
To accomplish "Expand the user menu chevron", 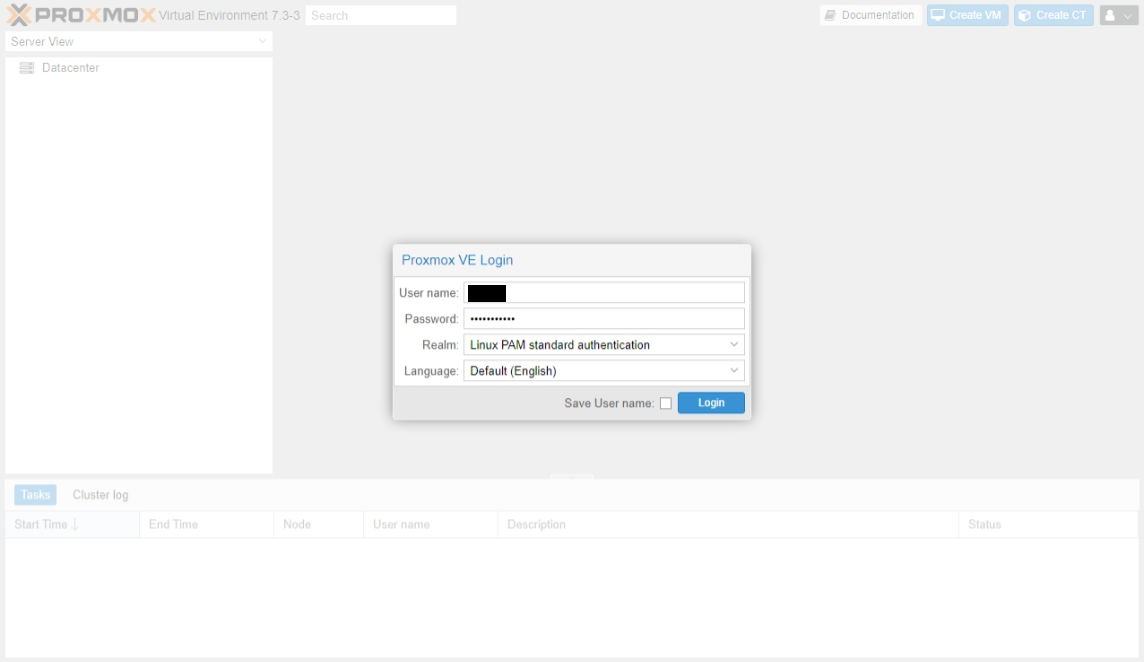I will click(1128, 16).
